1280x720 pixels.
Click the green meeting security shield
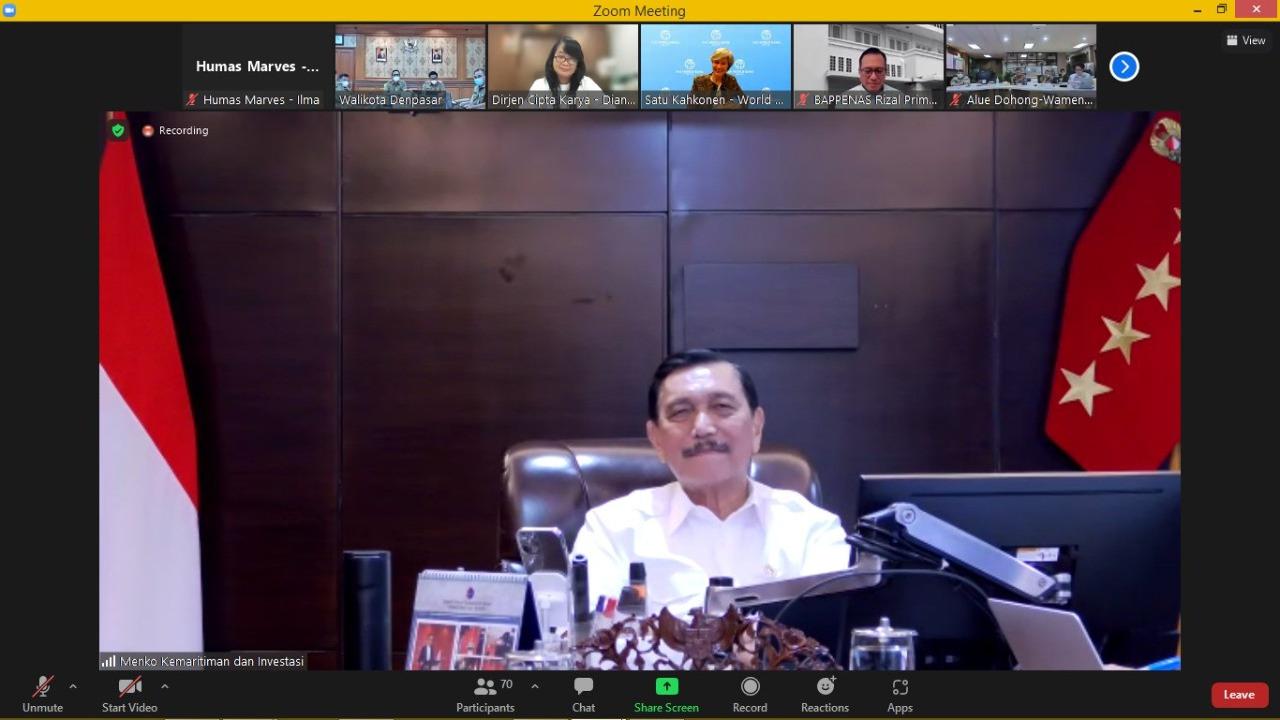pos(117,130)
